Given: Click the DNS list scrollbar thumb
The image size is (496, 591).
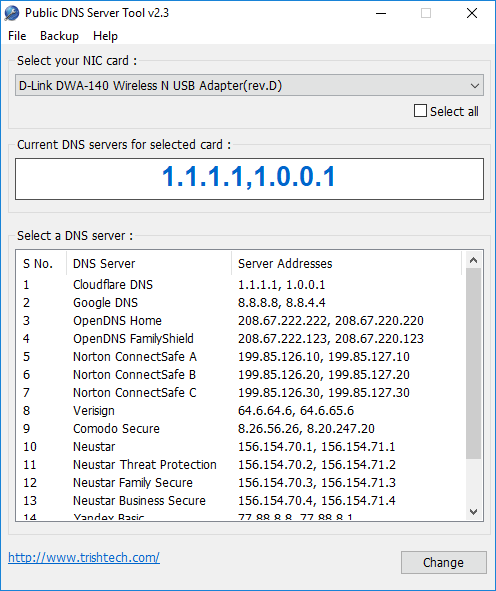Looking at the screenshot, I should pos(474,363).
